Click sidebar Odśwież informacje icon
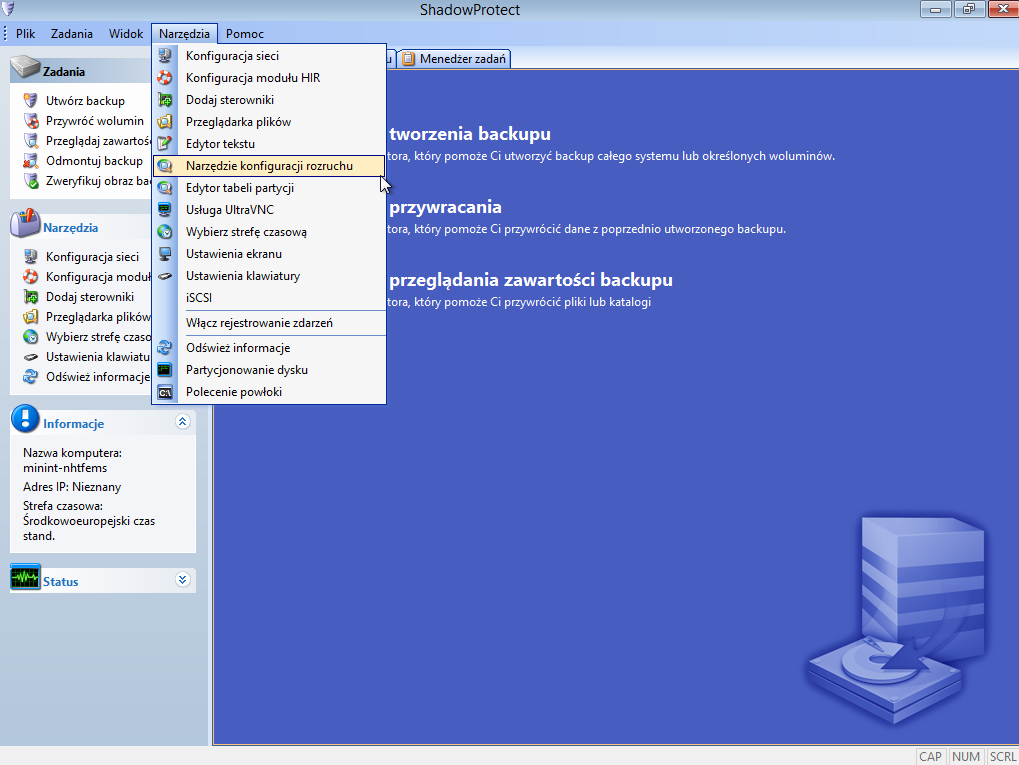The image size is (1019, 765). pos(31,377)
